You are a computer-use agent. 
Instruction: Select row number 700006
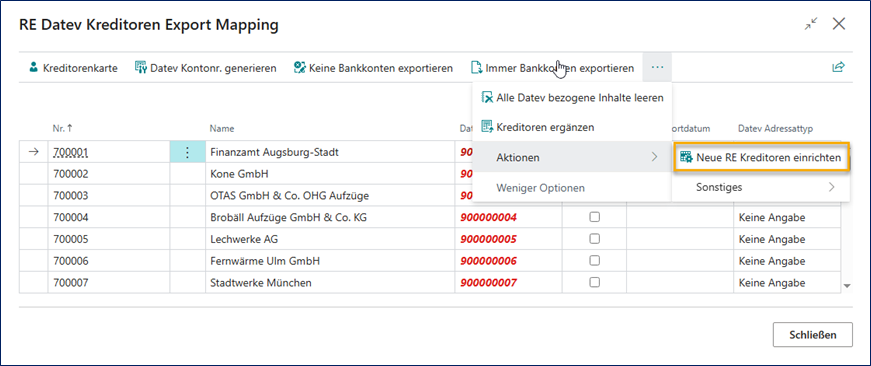coord(71,260)
